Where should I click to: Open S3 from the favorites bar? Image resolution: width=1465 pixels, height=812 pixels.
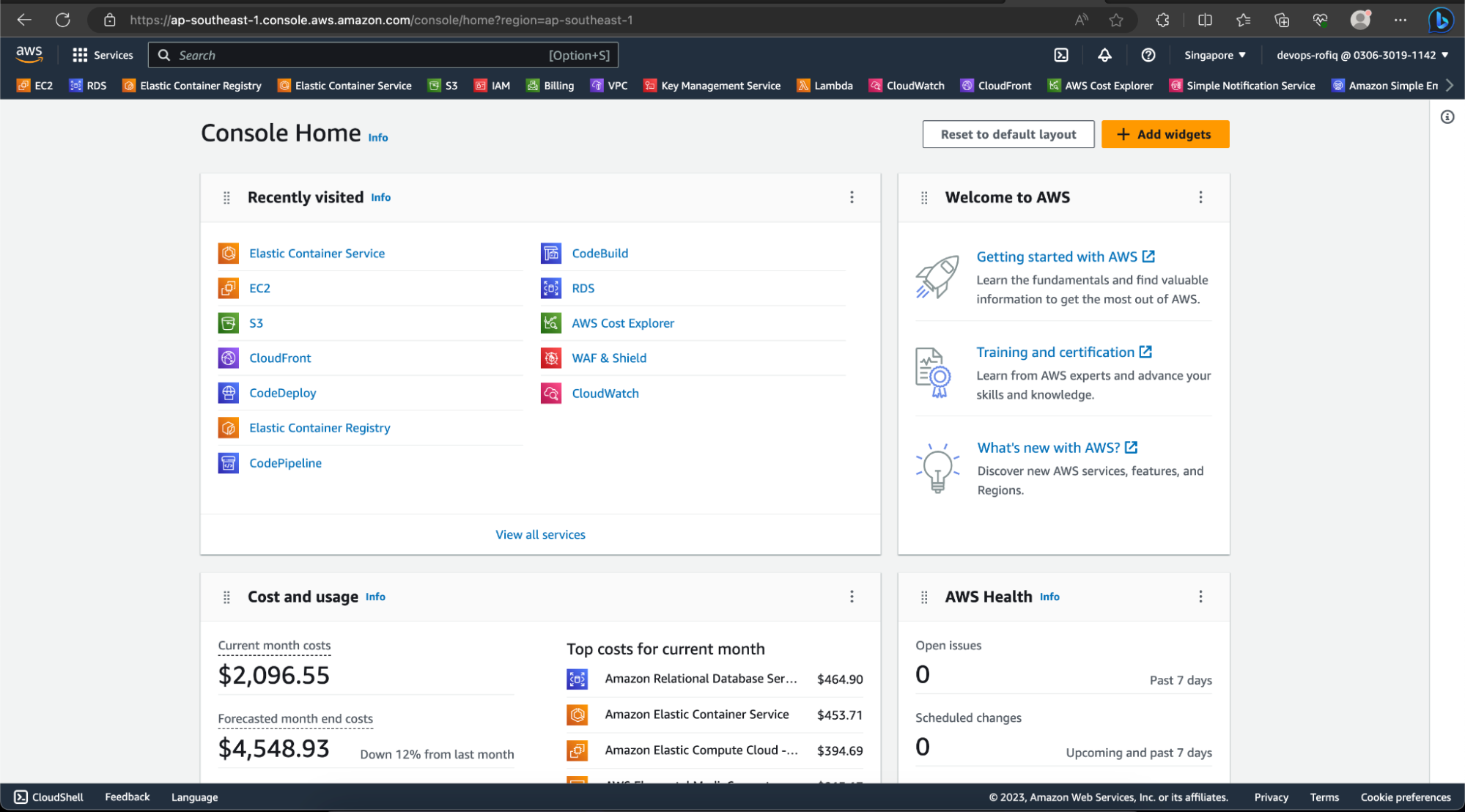(443, 86)
